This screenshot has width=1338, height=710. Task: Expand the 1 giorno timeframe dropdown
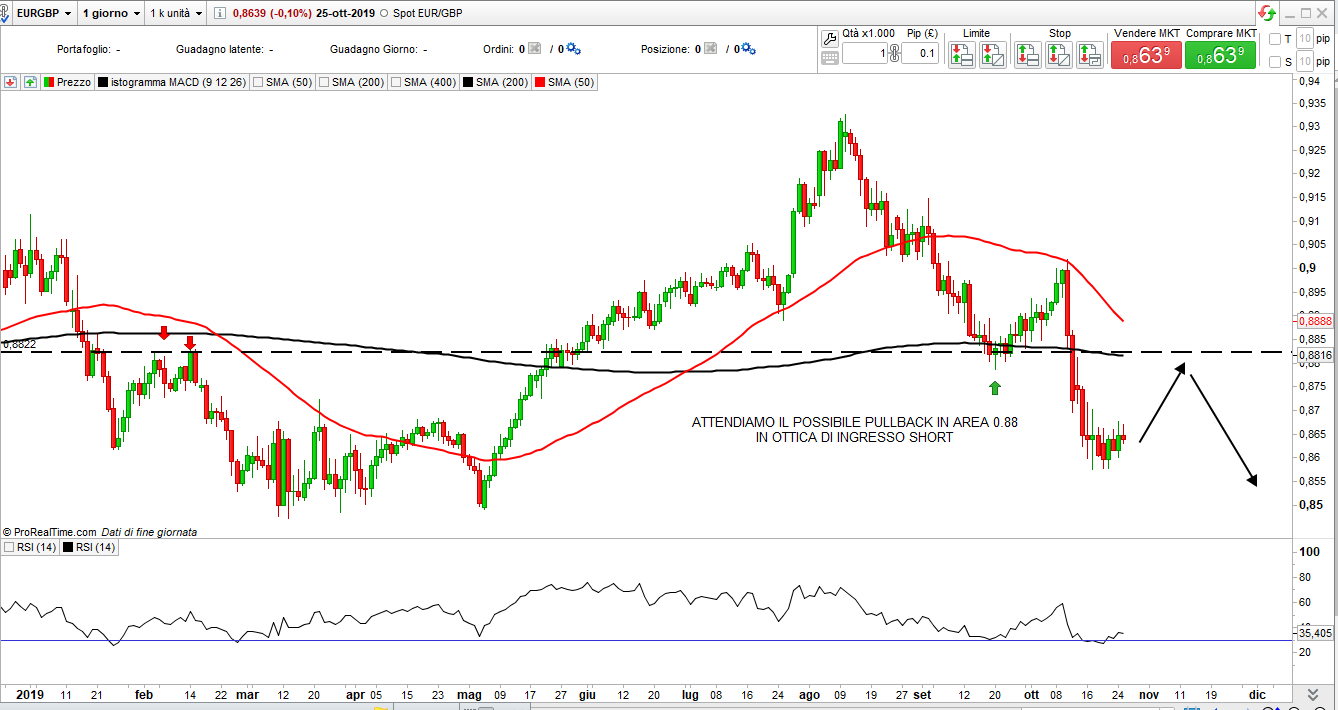(x=111, y=14)
